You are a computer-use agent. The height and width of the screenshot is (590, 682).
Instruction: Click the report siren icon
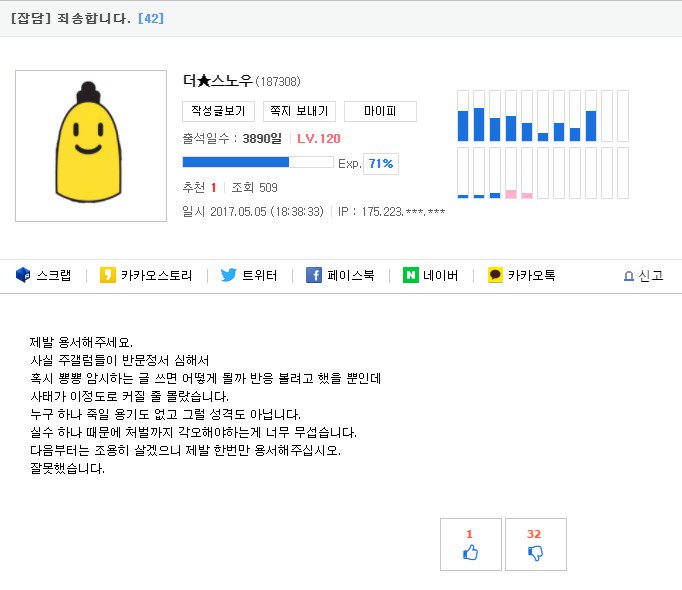tap(628, 276)
